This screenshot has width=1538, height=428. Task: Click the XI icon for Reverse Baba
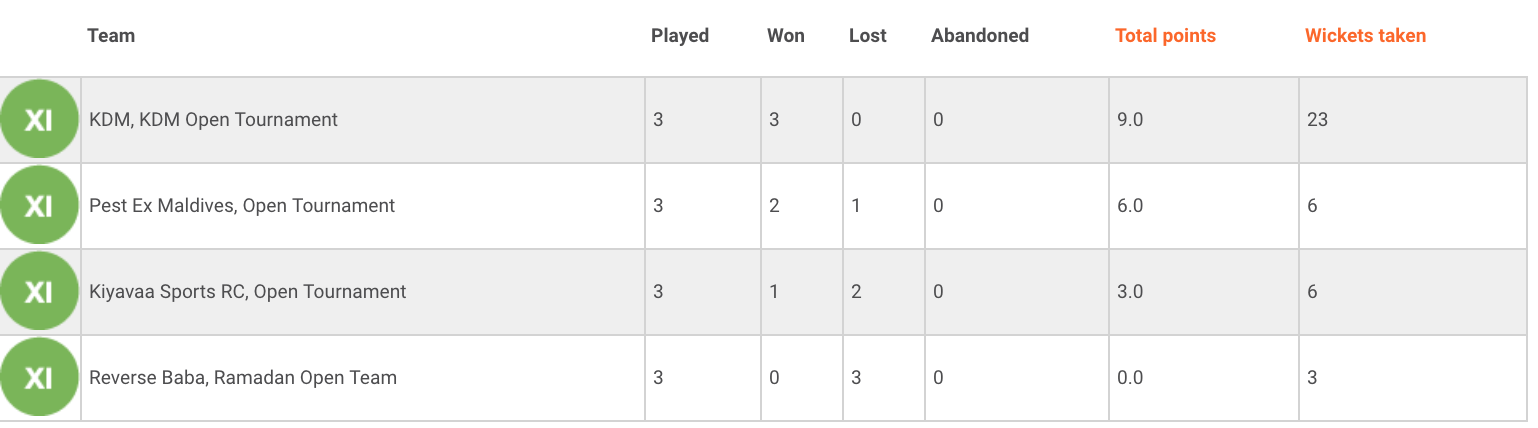pyautogui.click(x=39, y=378)
